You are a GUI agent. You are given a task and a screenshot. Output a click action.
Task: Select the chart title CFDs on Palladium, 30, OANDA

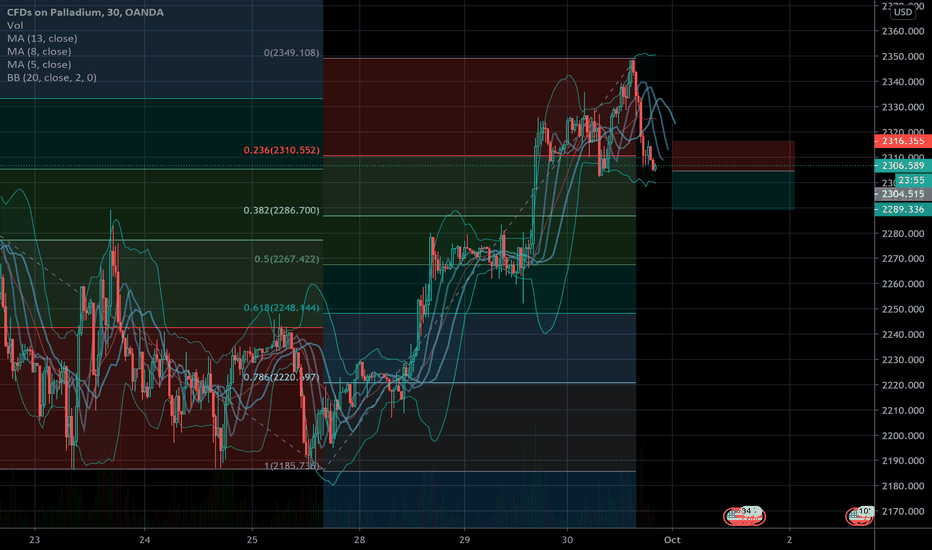click(x=85, y=12)
